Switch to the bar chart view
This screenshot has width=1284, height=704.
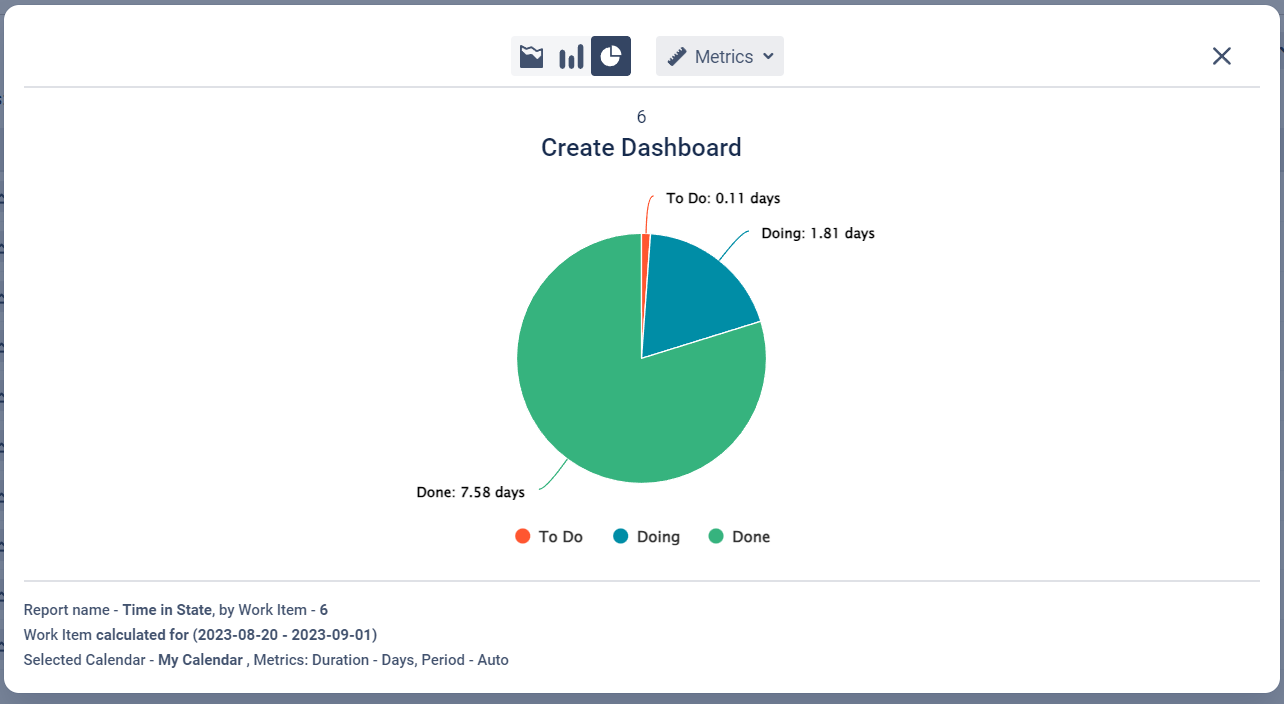[571, 56]
